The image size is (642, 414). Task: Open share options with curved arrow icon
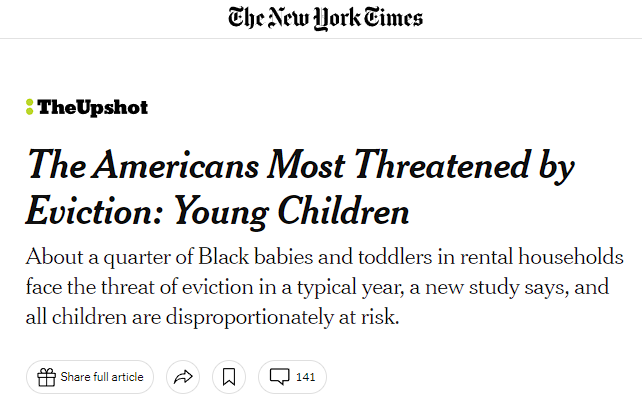(x=183, y=377)
